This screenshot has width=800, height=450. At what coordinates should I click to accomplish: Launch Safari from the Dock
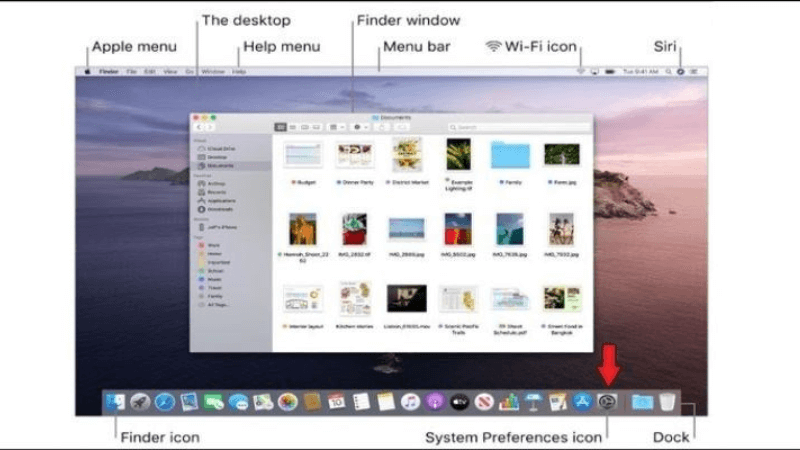point(165,401)
